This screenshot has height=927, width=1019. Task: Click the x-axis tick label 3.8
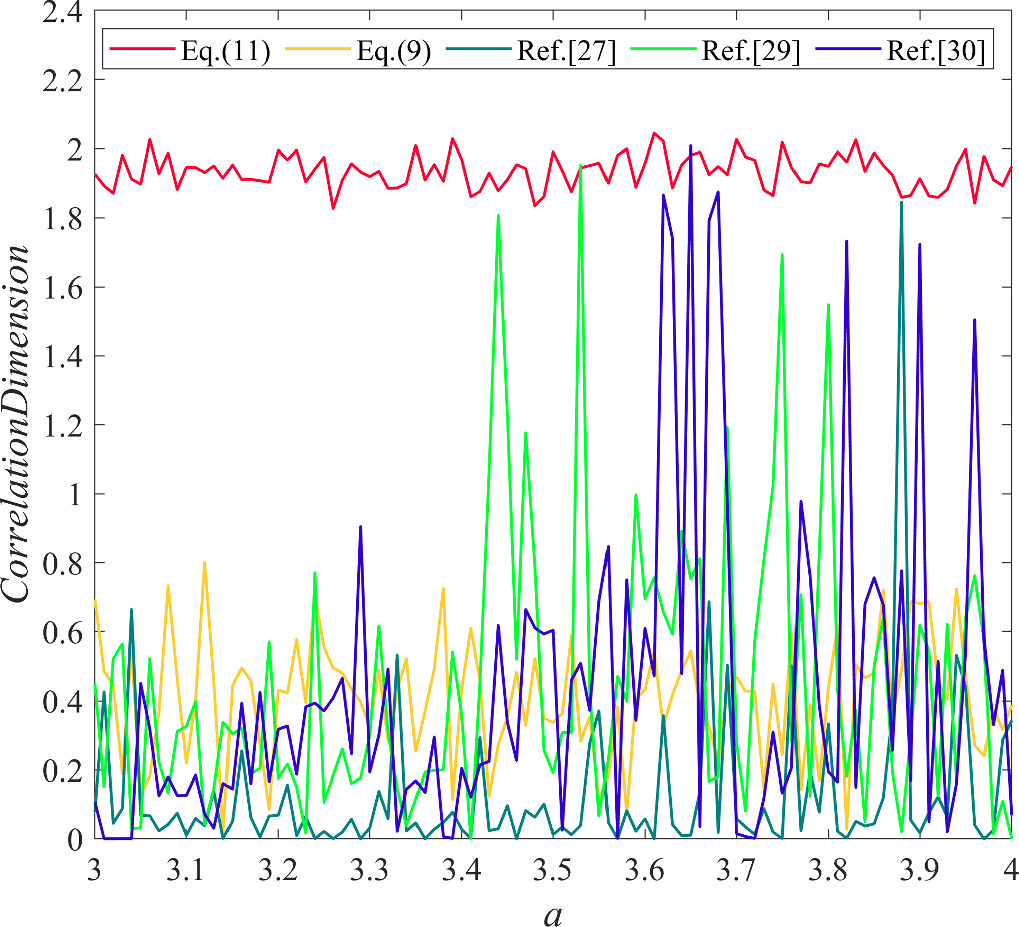pos(828,870)
